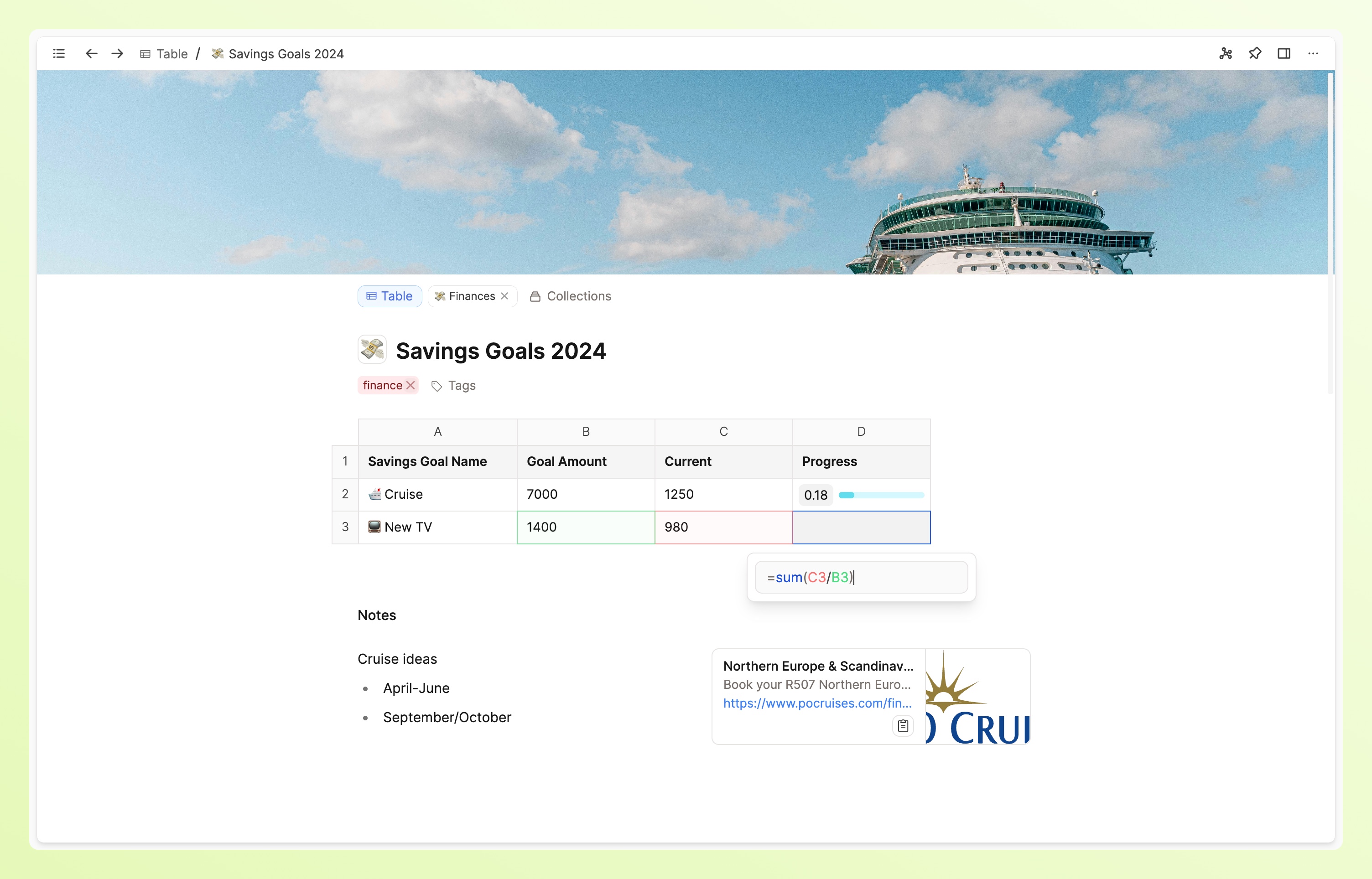
Task: Open the Collections selector
Action: 571,296
